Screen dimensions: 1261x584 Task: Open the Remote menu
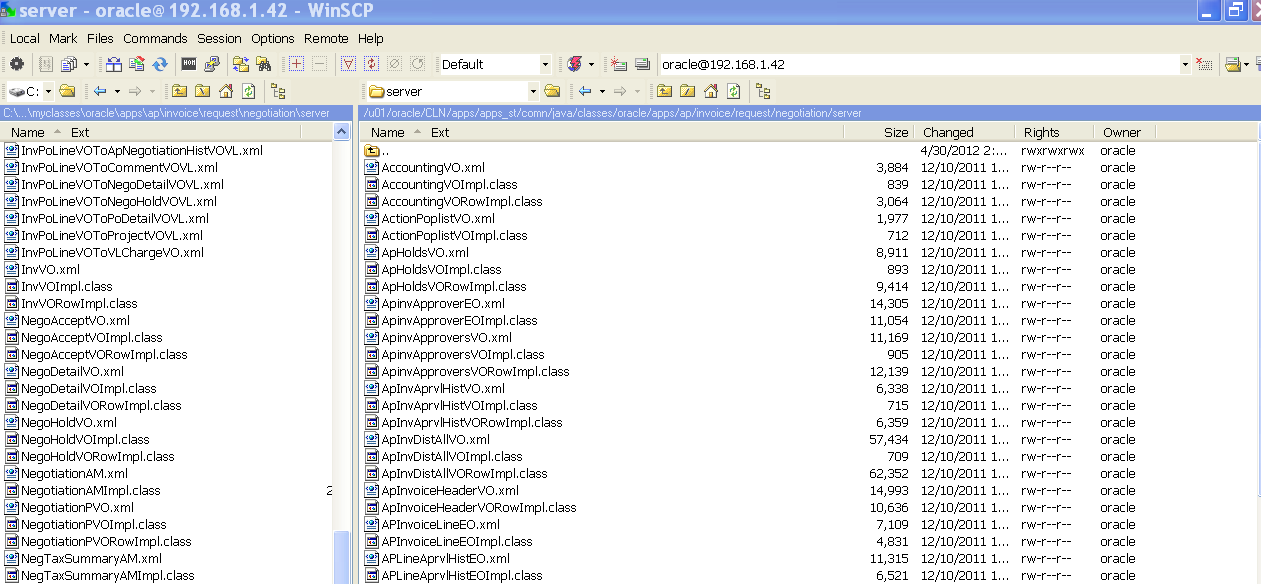tap(326, 38)
